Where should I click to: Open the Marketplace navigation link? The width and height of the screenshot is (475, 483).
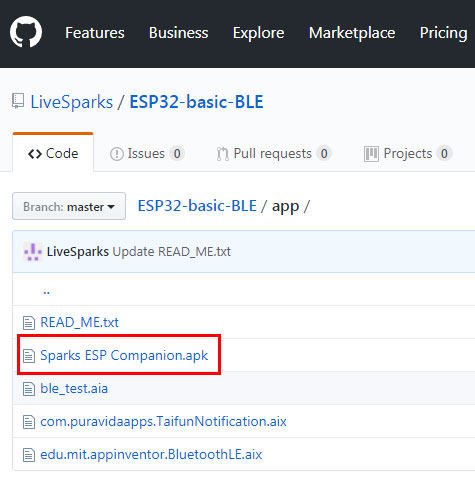352,33
